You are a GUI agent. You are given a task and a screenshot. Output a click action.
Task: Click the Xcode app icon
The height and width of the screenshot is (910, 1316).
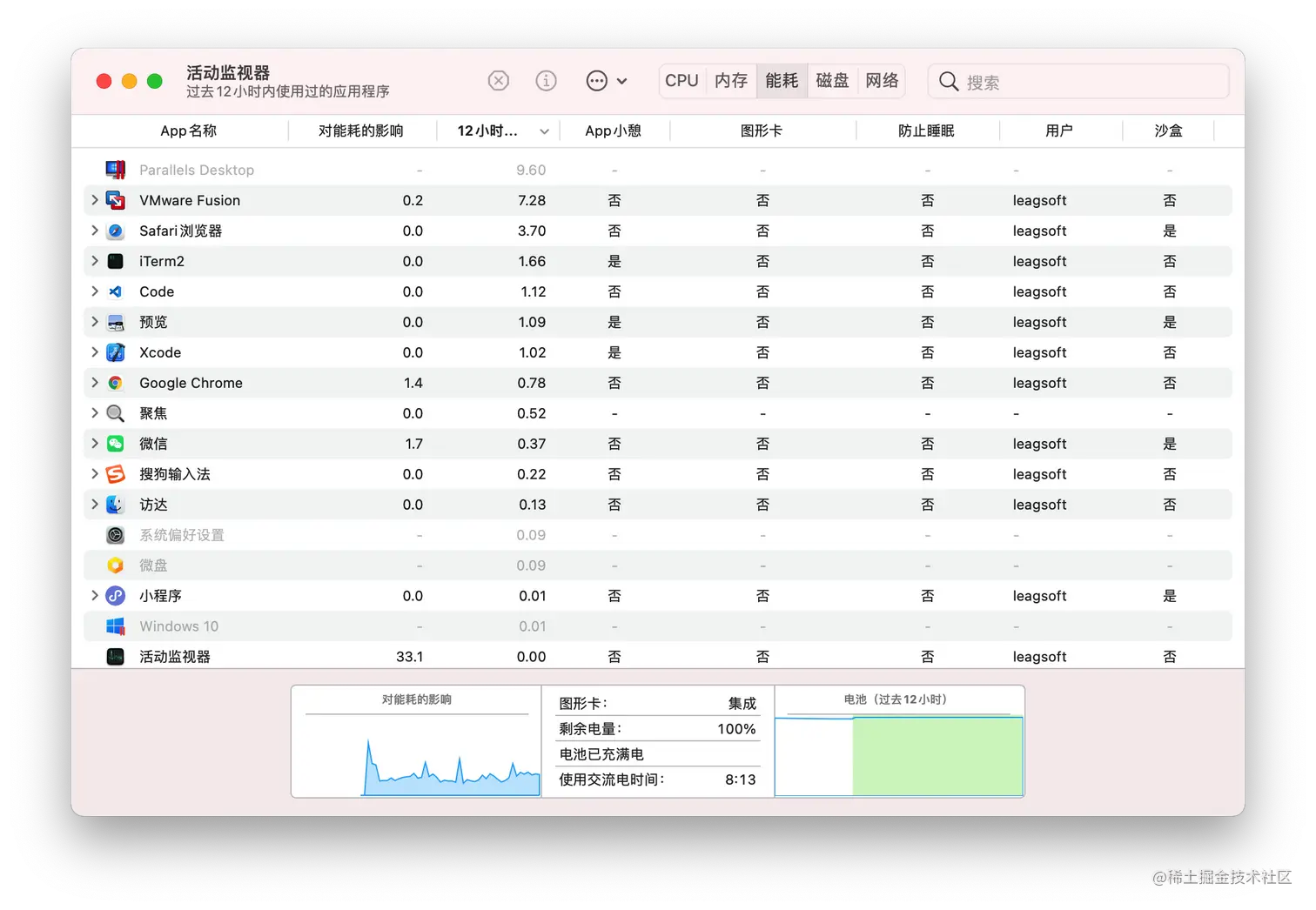click(115, 352)
